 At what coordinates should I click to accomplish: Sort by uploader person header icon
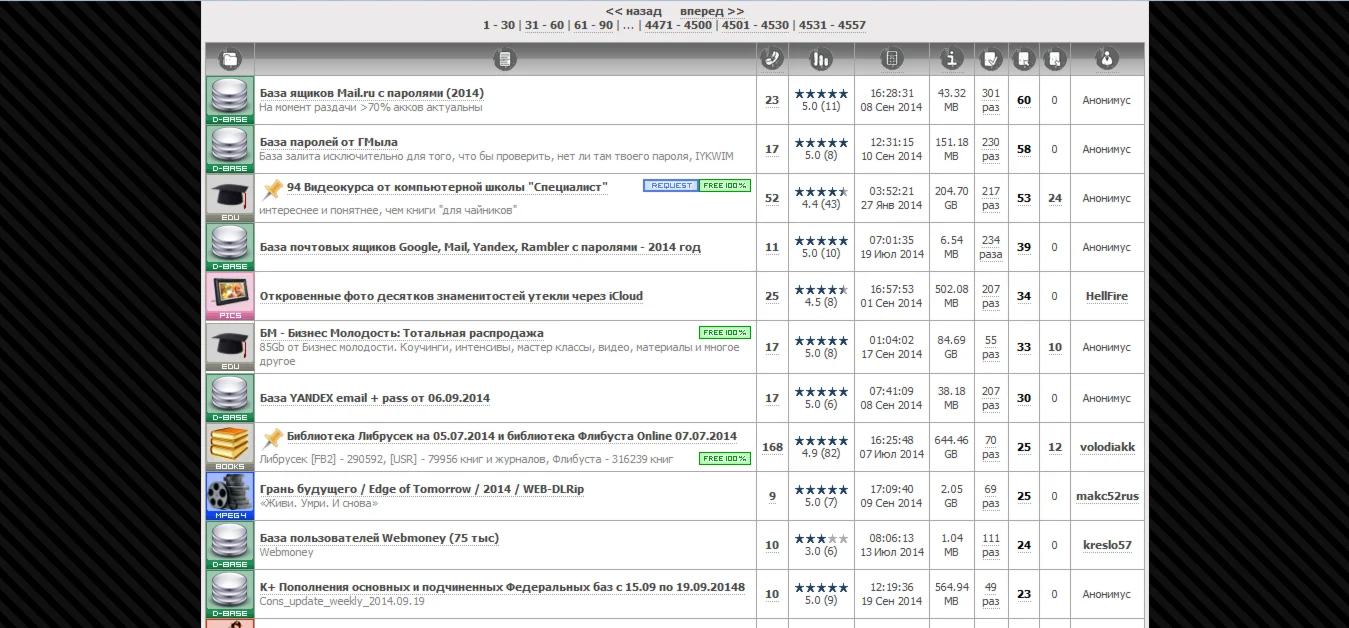point(1106,59)
